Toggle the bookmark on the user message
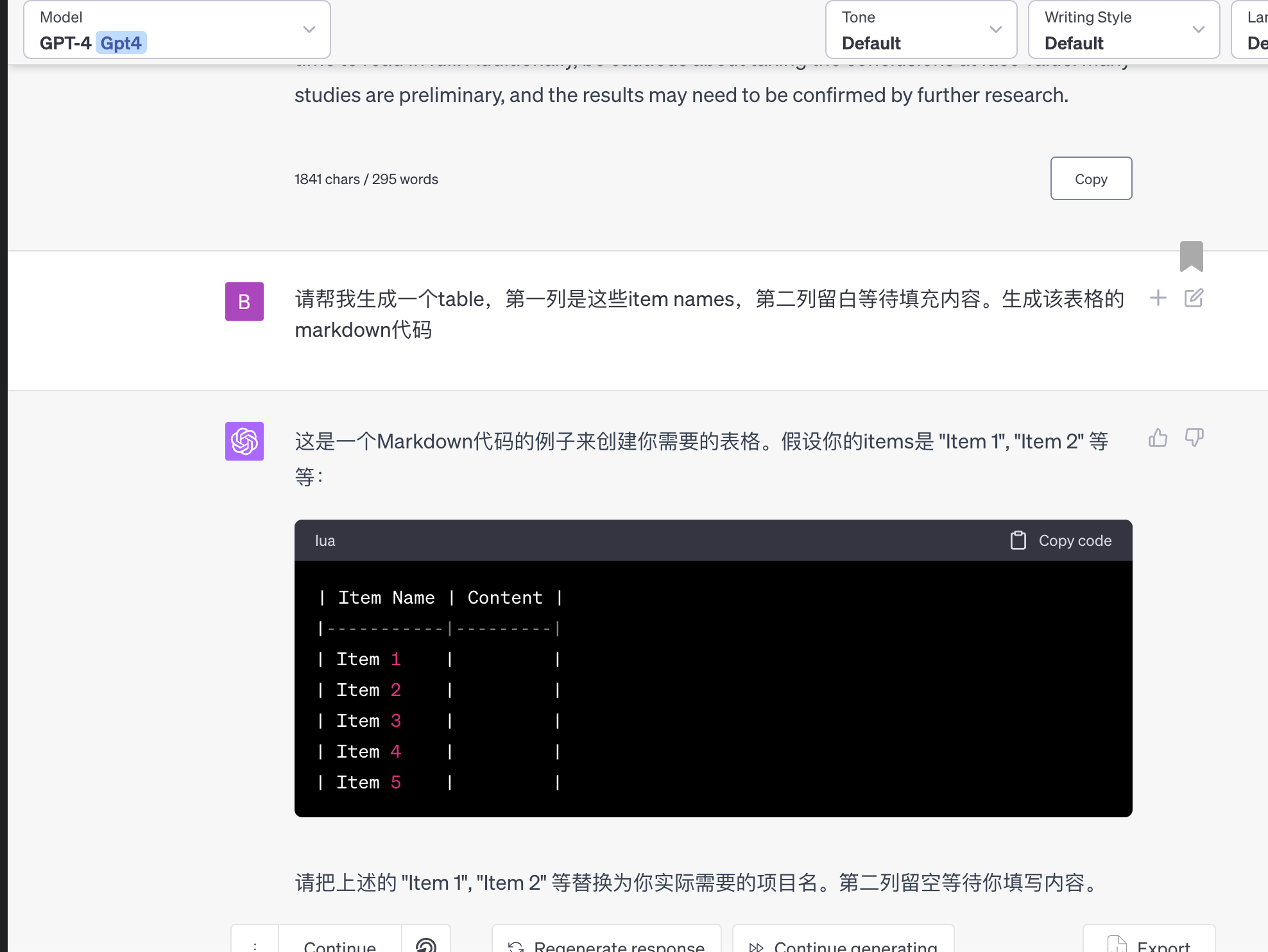The height and width of the screenshot is (952, 1268). (x=1192, y=255)
